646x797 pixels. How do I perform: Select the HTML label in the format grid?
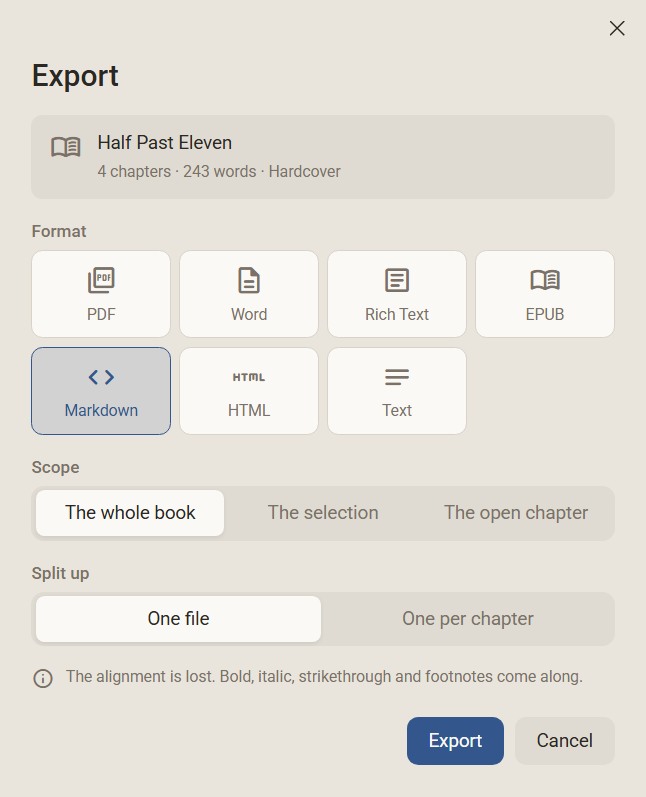pos(249,410)
